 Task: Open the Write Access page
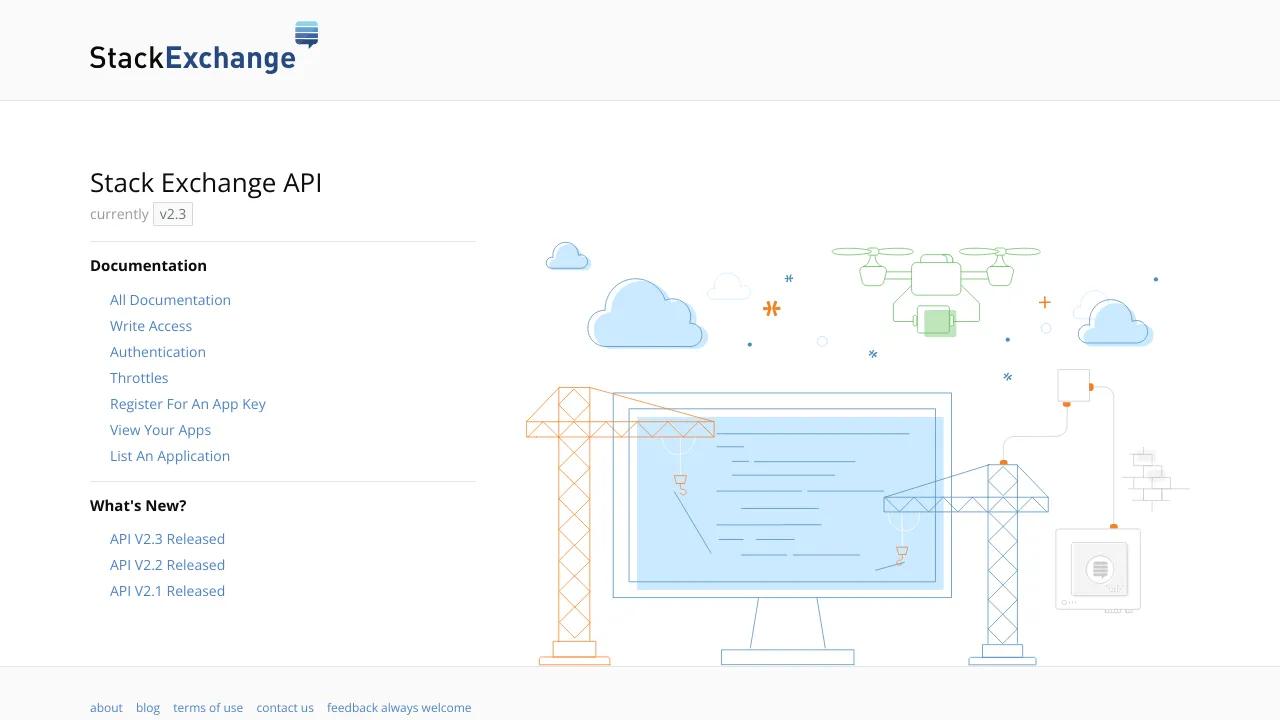point(151,326)
